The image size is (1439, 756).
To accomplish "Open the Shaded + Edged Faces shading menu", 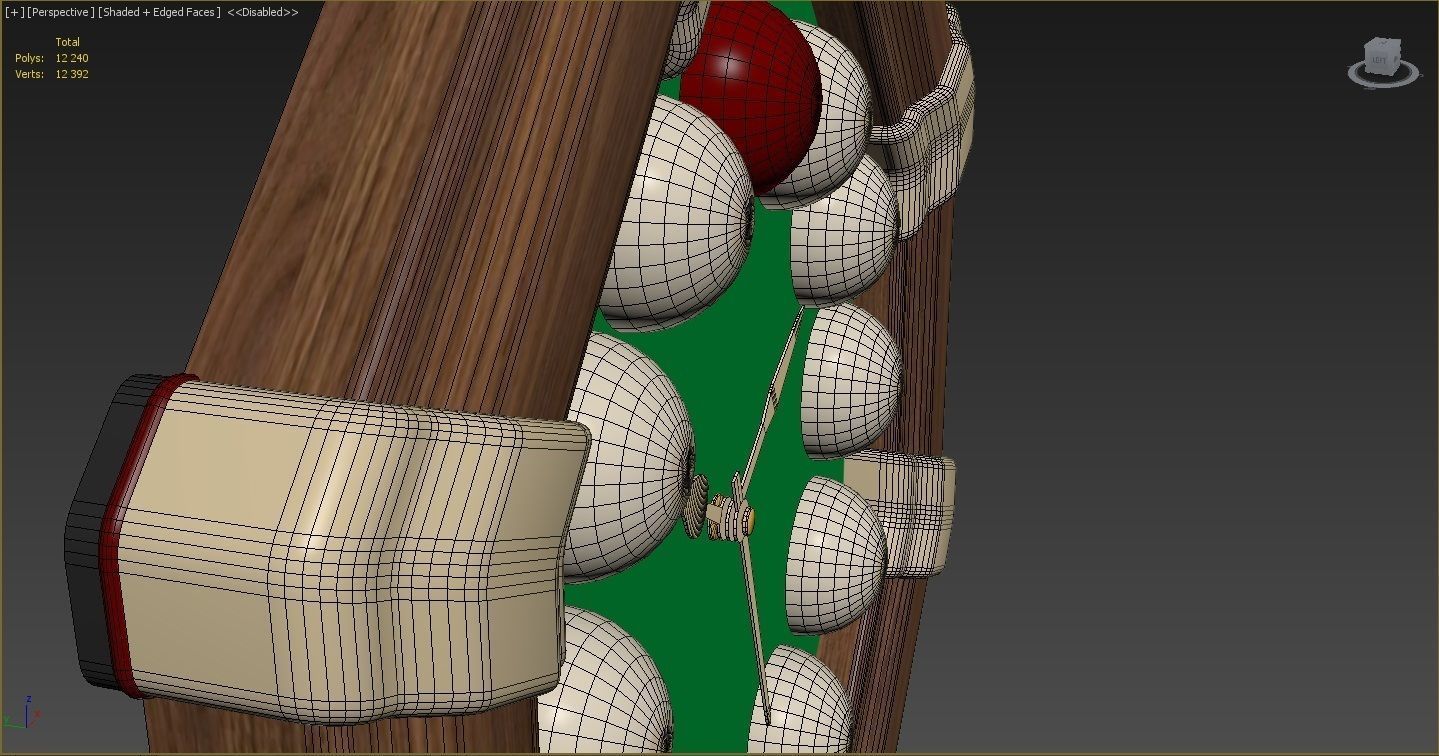I will click(x=159, y=12).
